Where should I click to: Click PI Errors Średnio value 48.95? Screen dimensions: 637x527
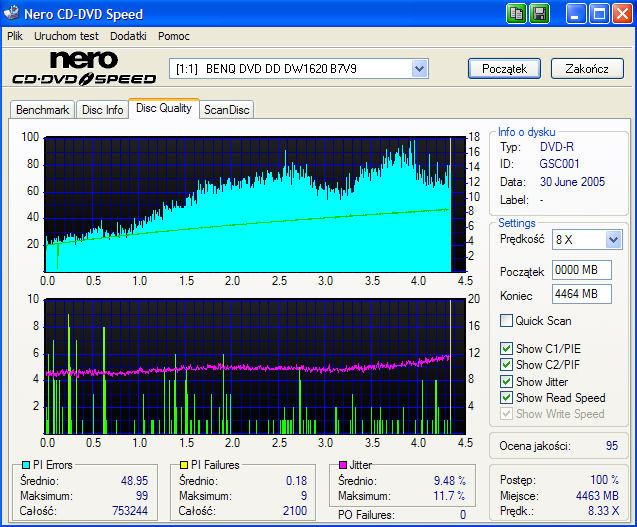(x=134, y=481)
